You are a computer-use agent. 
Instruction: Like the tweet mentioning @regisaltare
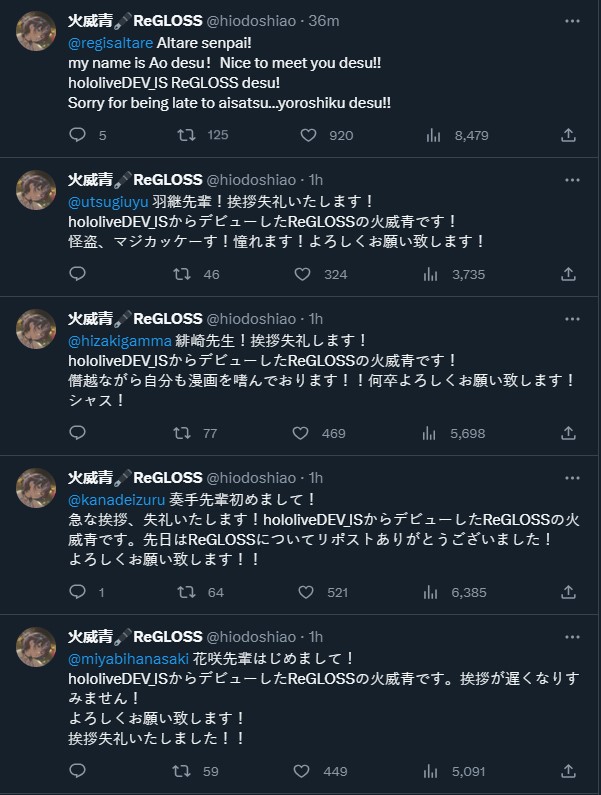pos(309,135)
